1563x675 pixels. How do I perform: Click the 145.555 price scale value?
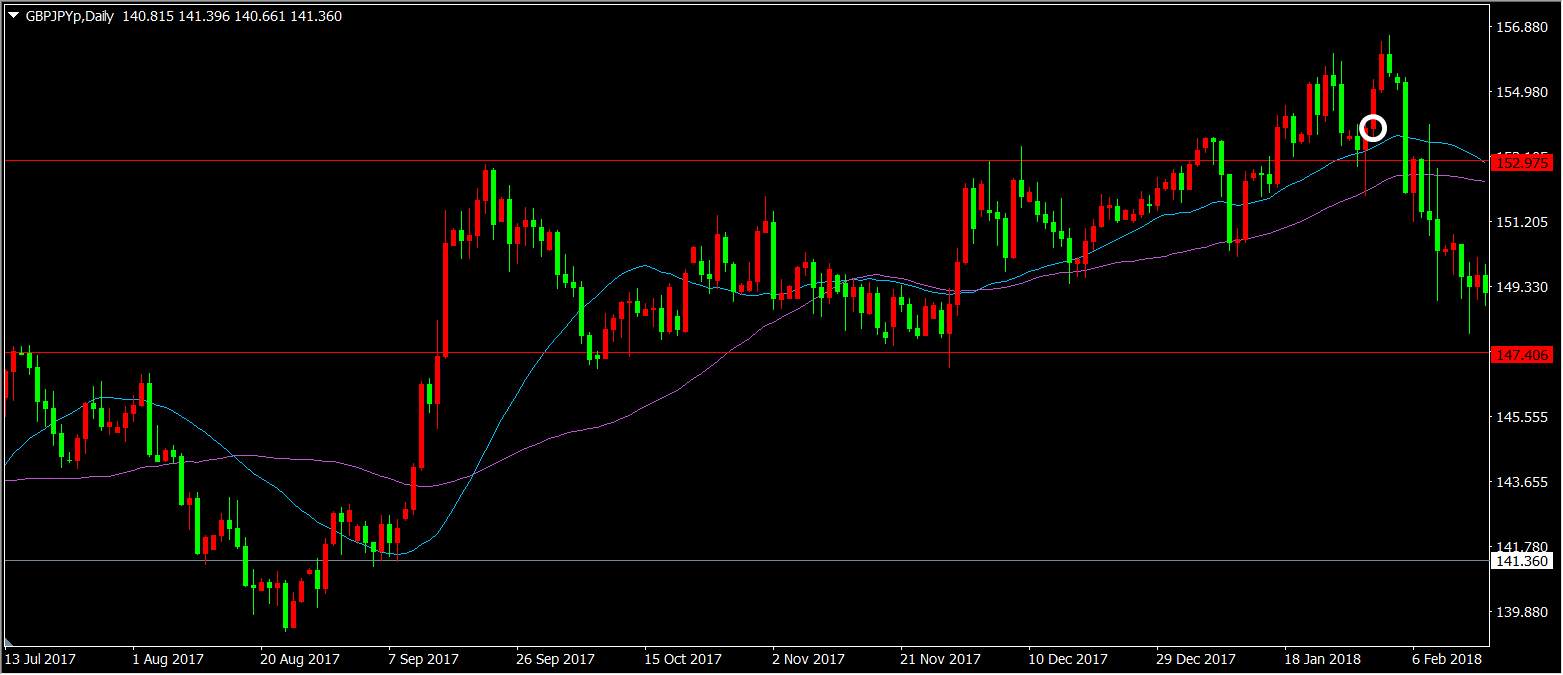[x=1520, y=417]
